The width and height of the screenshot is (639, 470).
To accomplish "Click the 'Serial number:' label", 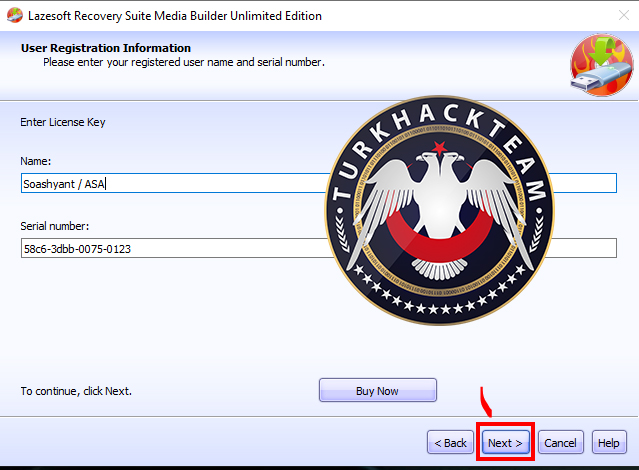I will 55,226.
